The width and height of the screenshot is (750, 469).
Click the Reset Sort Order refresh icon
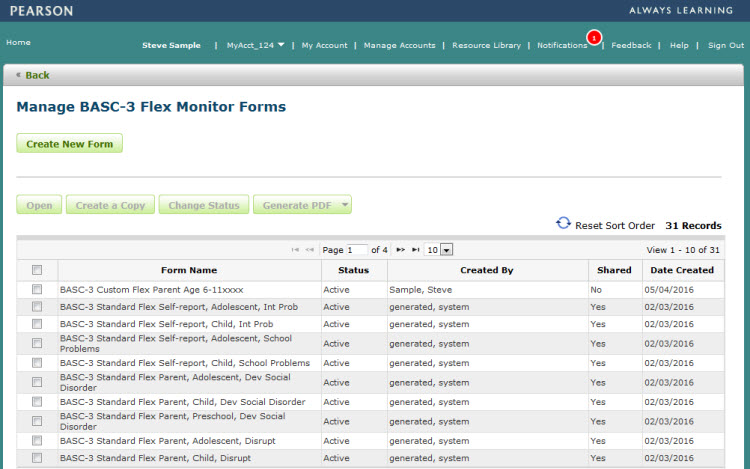pos(563,223)
